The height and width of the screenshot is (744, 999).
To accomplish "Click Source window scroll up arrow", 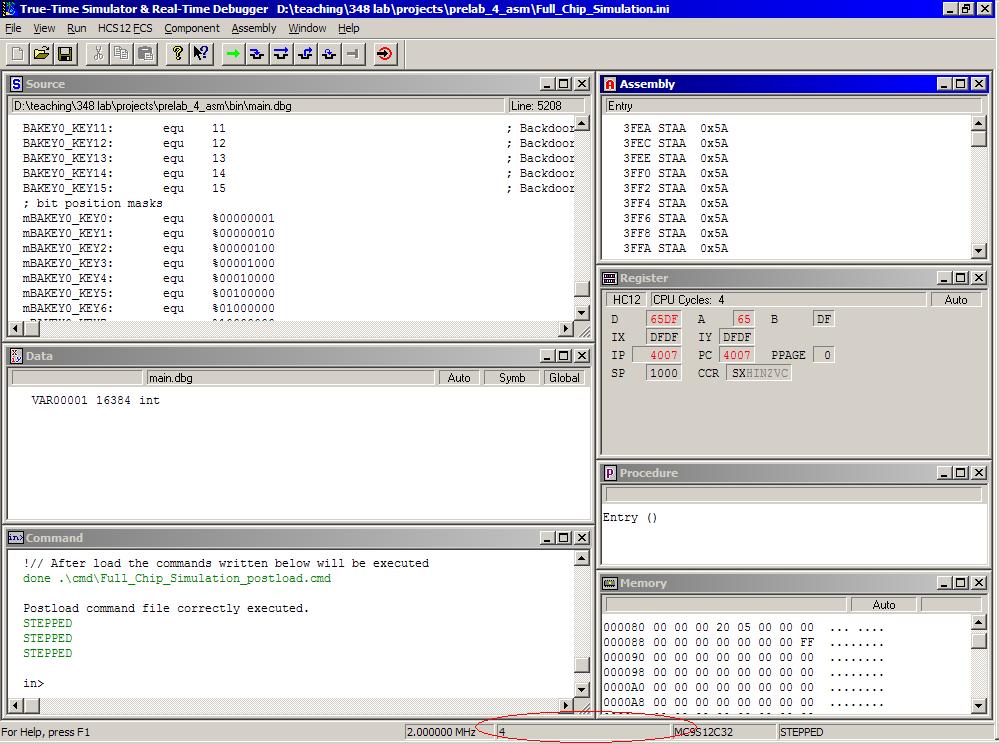I will click(x=582, y=123).
